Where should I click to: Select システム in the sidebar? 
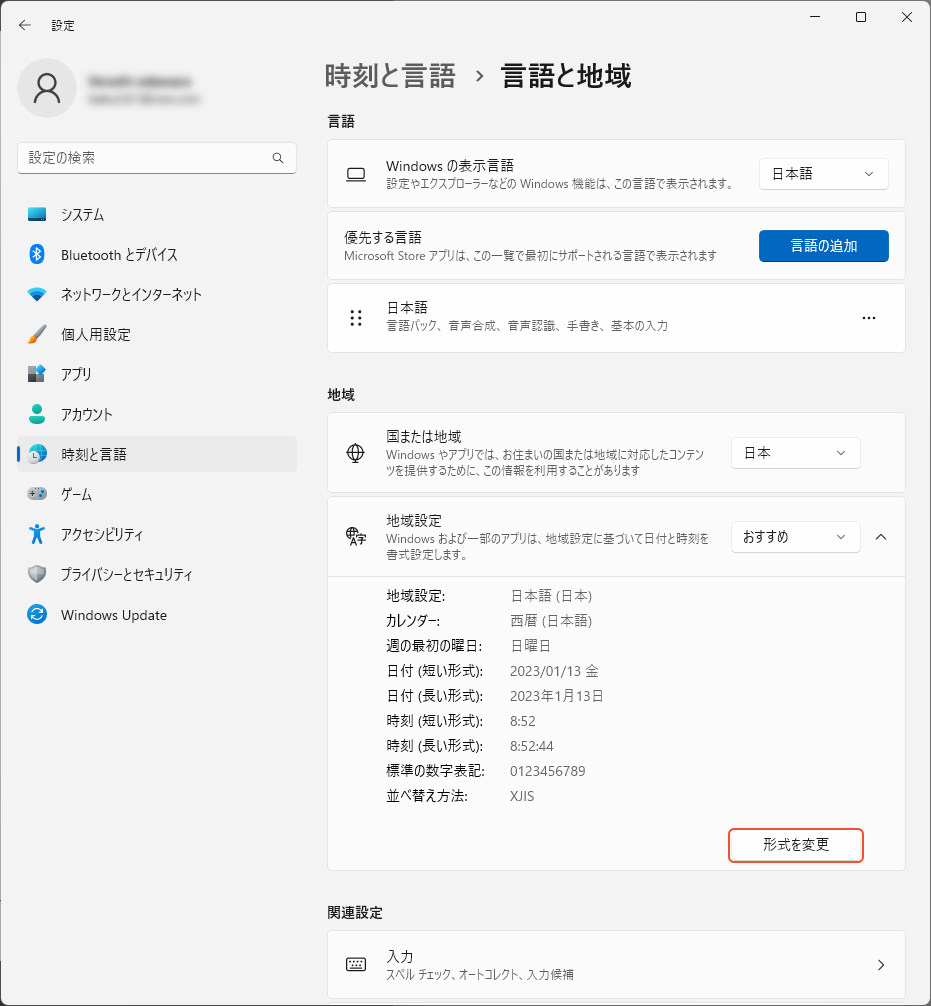click(82, 215)
